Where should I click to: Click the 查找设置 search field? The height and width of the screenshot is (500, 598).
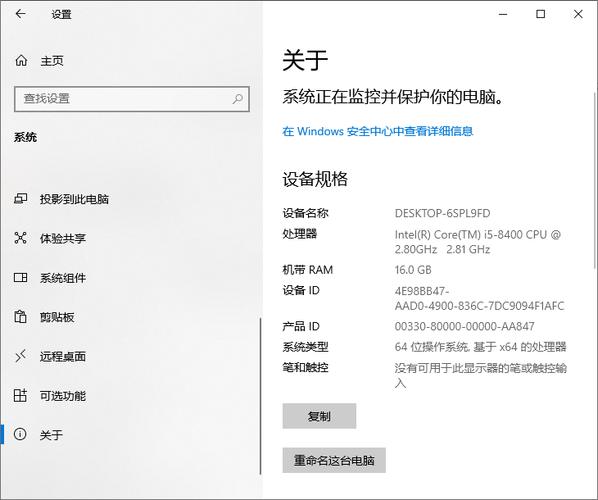[132, 99]
